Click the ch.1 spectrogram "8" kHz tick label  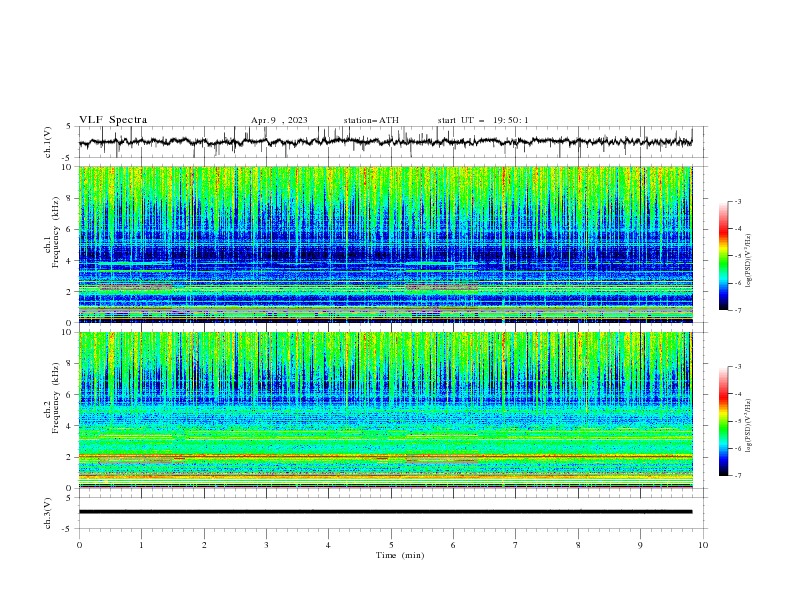pos(70,198)
